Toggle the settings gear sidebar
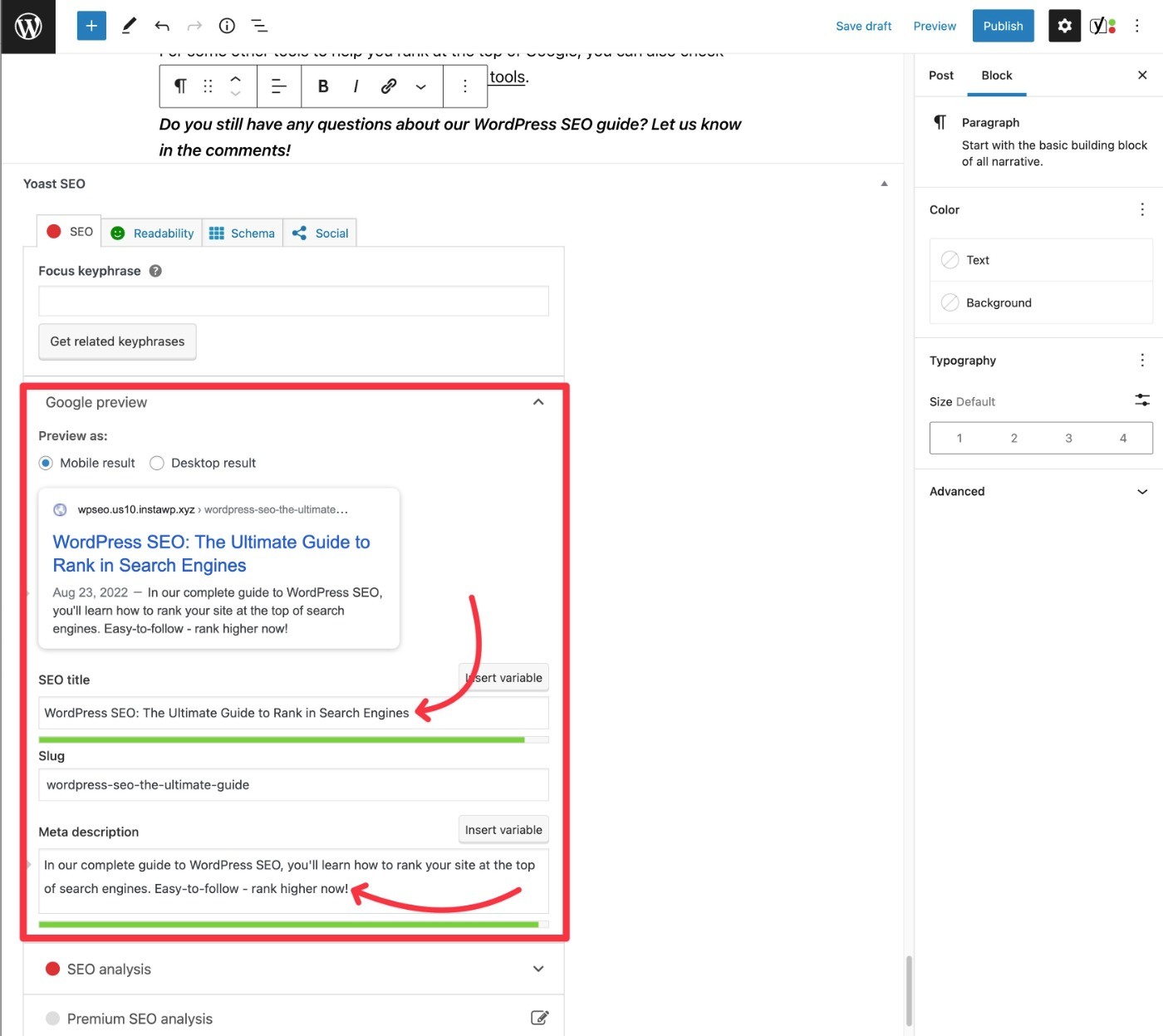 click(x=1064, y=26)
